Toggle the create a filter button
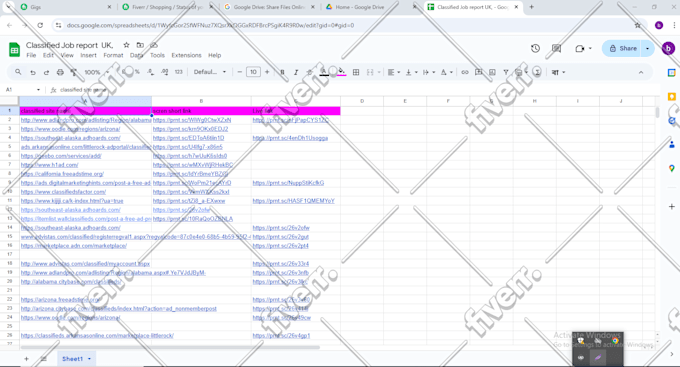This screenshot has height=367, width=680. (x=506, y=72)
